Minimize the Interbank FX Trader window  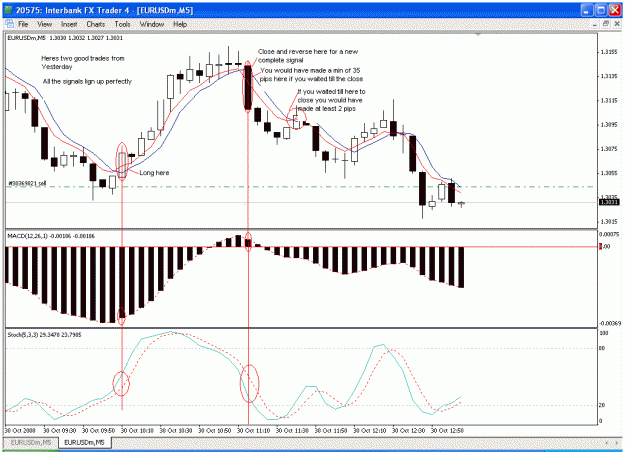point(586,10)
